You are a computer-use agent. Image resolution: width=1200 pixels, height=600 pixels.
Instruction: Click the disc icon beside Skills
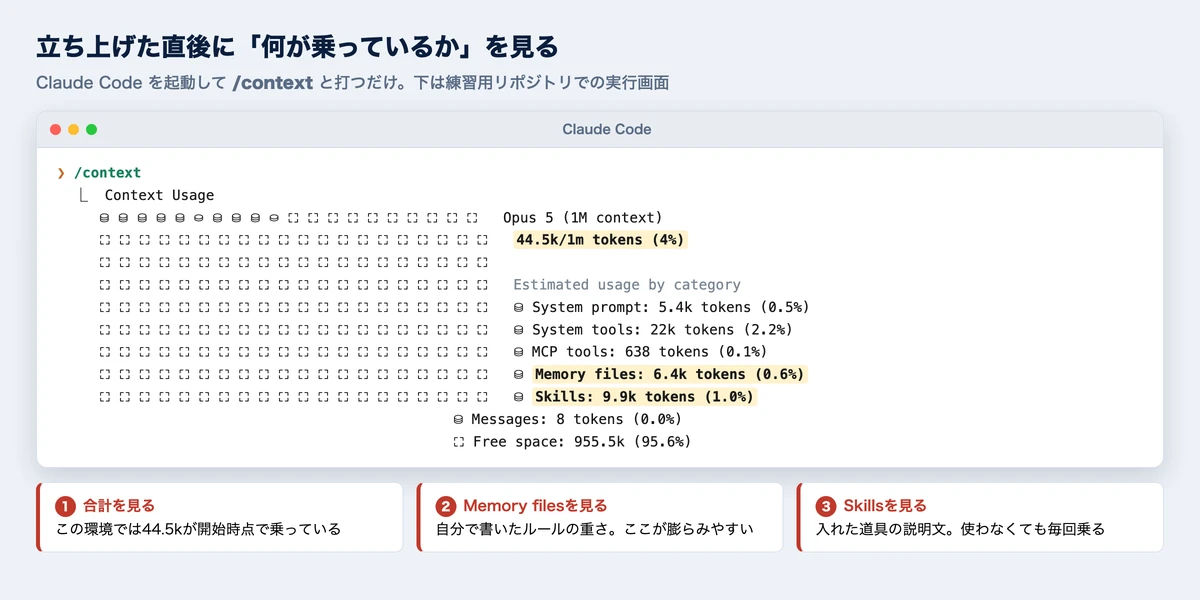[x=519, y=397]
